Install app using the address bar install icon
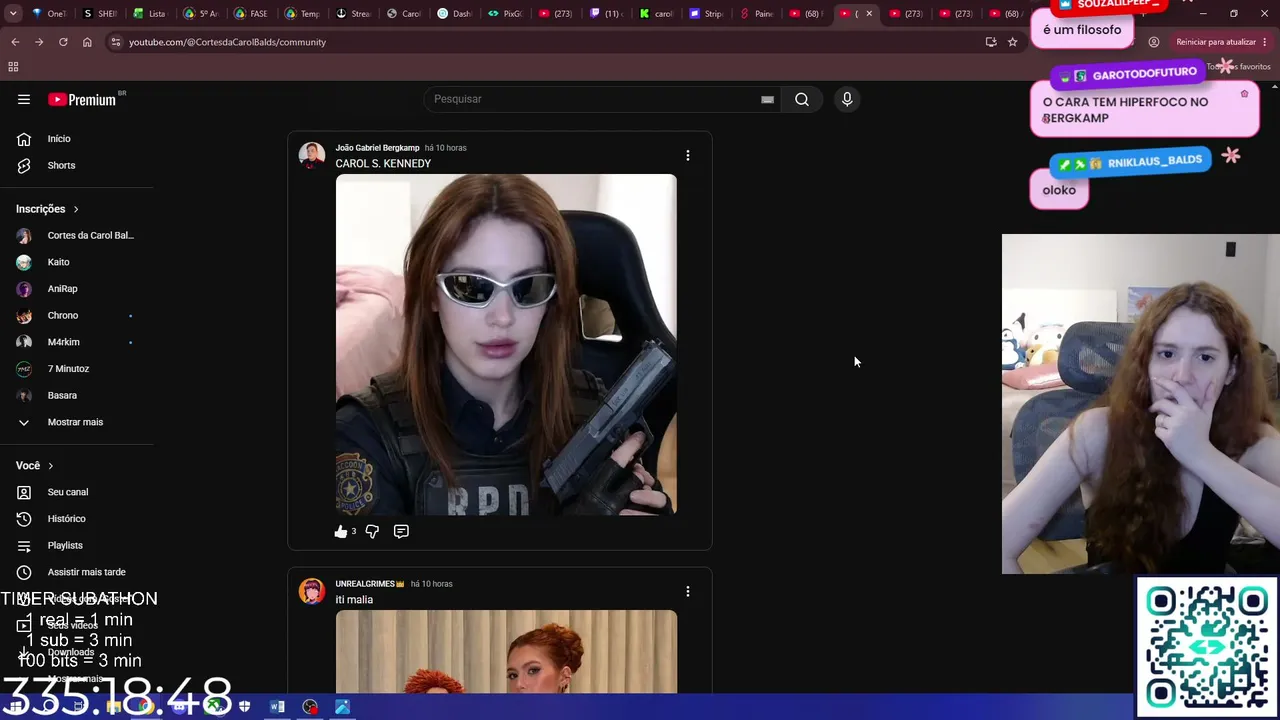This screenshot has height=720, width=1280. pyautogui.click(x=991, y=42)
